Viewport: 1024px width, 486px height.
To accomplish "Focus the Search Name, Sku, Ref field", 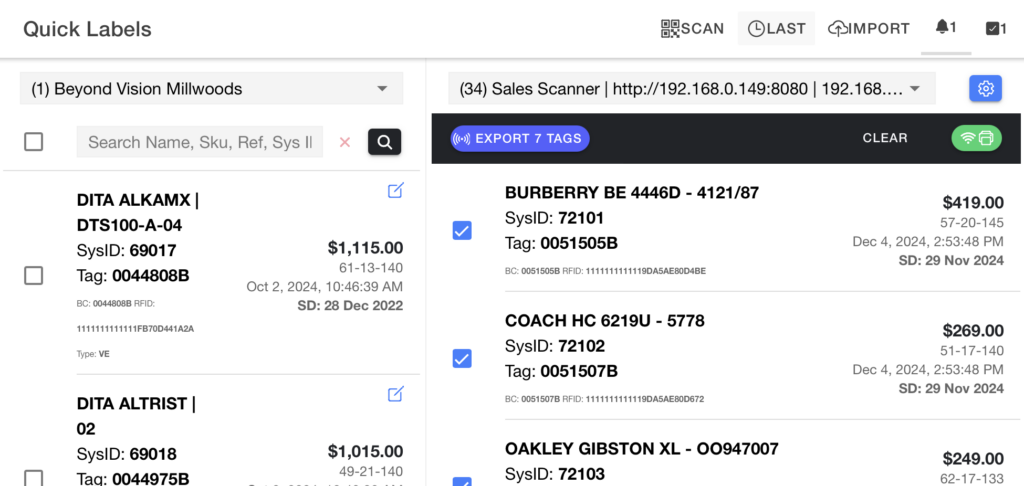I will (200, 142).
